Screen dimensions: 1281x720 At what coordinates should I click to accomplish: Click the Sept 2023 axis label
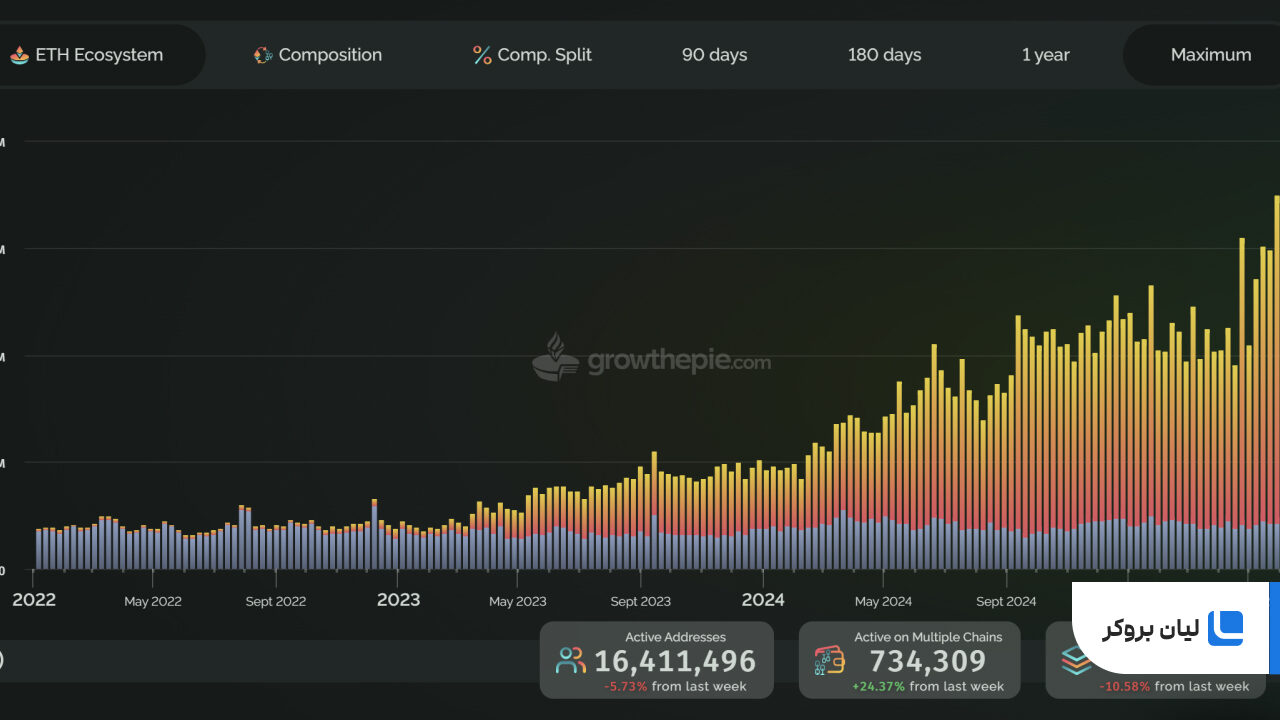pyautogui.click(x=641, y=601)
